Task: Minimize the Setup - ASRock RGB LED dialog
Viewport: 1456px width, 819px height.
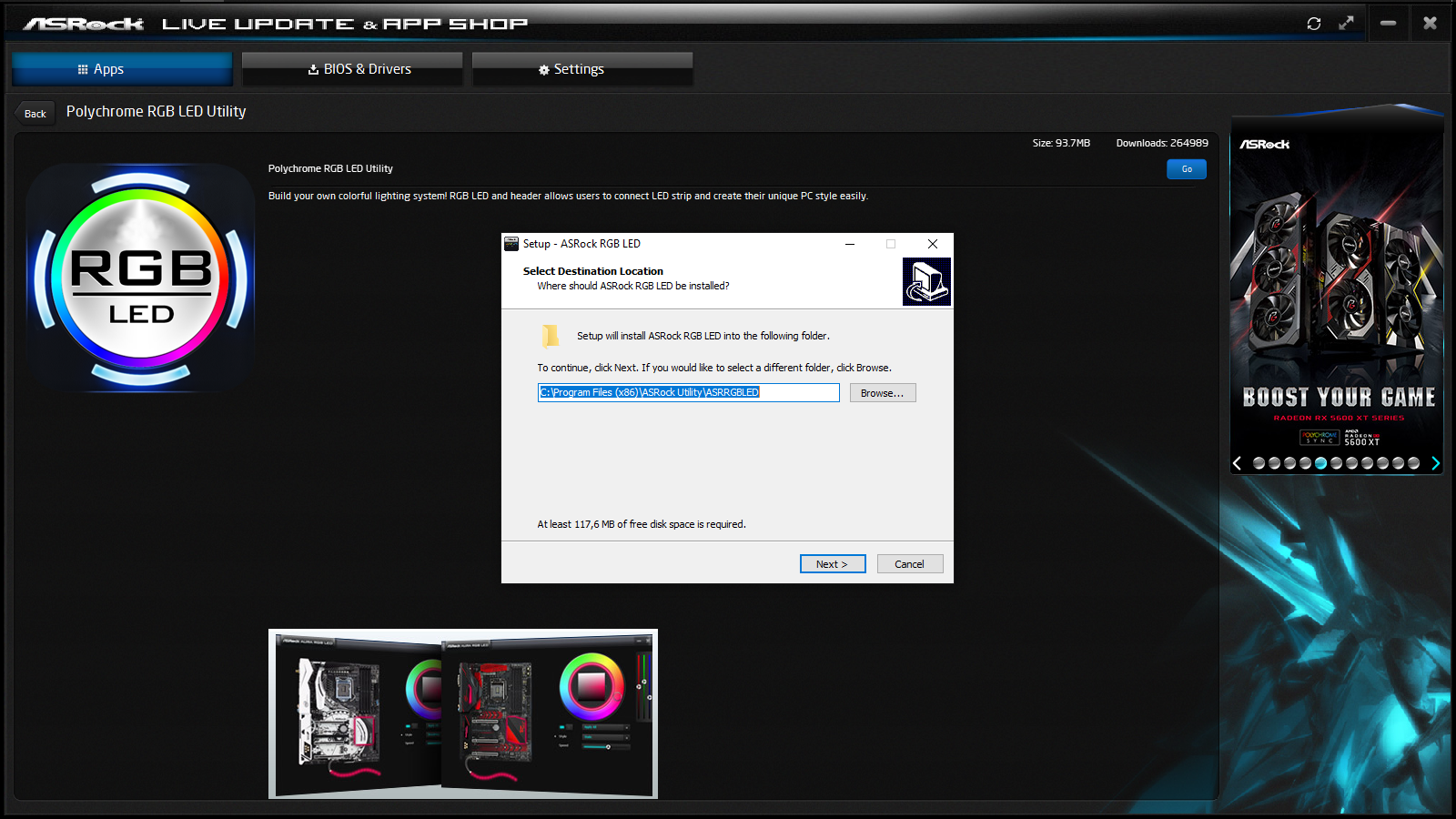Action: pos(850,244)
